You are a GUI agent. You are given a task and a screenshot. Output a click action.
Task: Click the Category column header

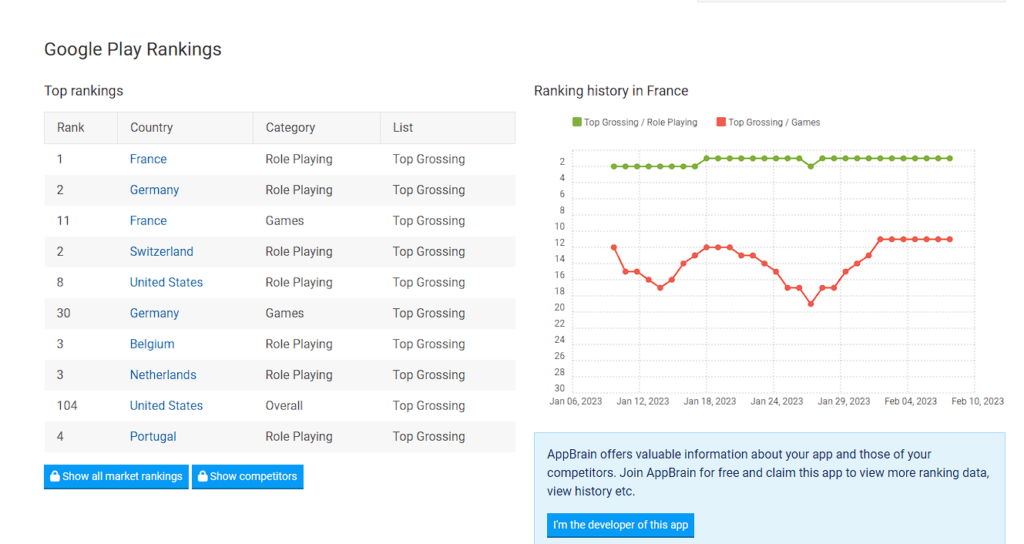(290, 128)
